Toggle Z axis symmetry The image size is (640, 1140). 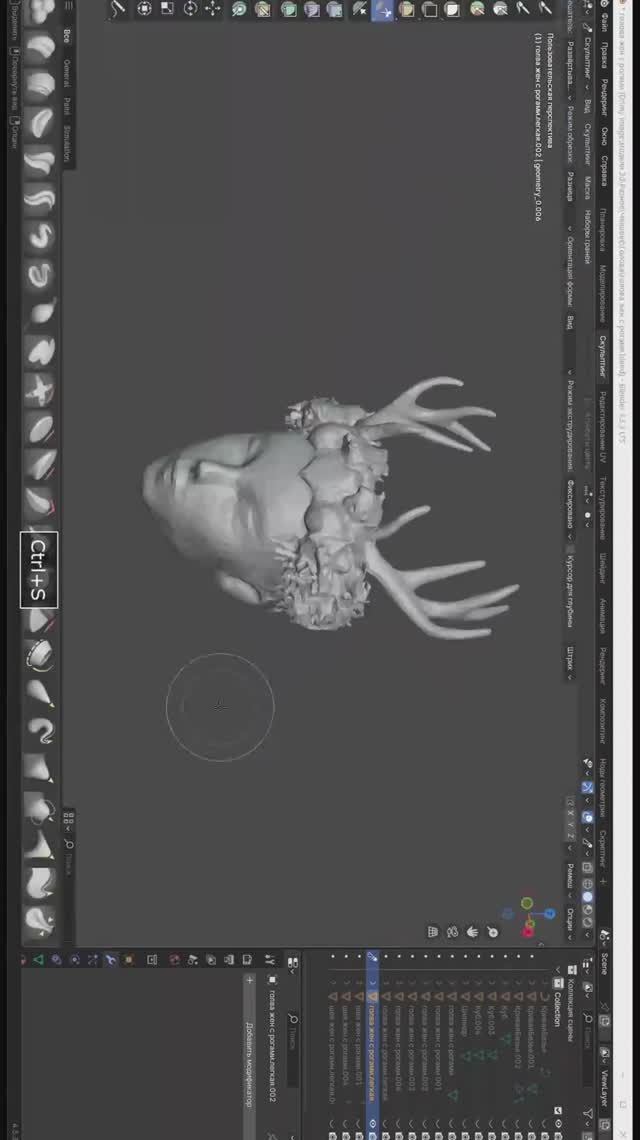pos(571,837)
